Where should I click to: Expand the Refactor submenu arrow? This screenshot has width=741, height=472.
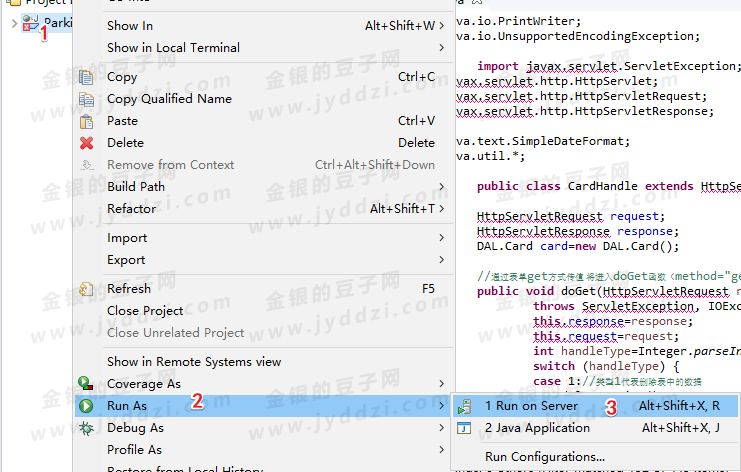[442, 208]
